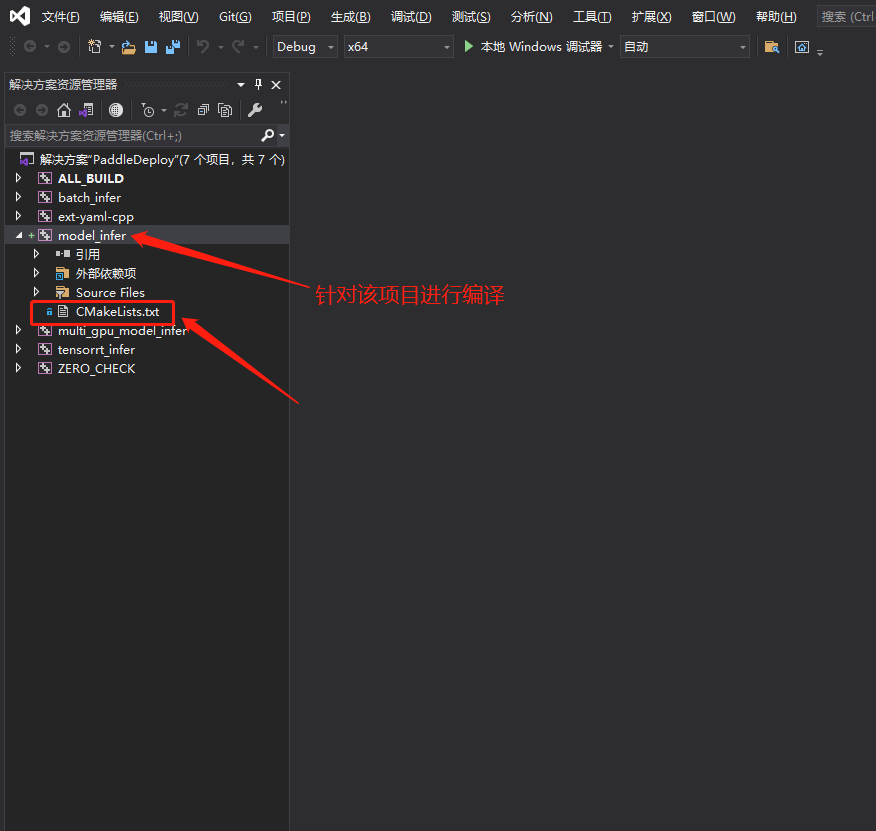The height and width of the screenshot is (831, 876).
Task: Click the Save All toolbar icon
Action: tap(173, 47)
